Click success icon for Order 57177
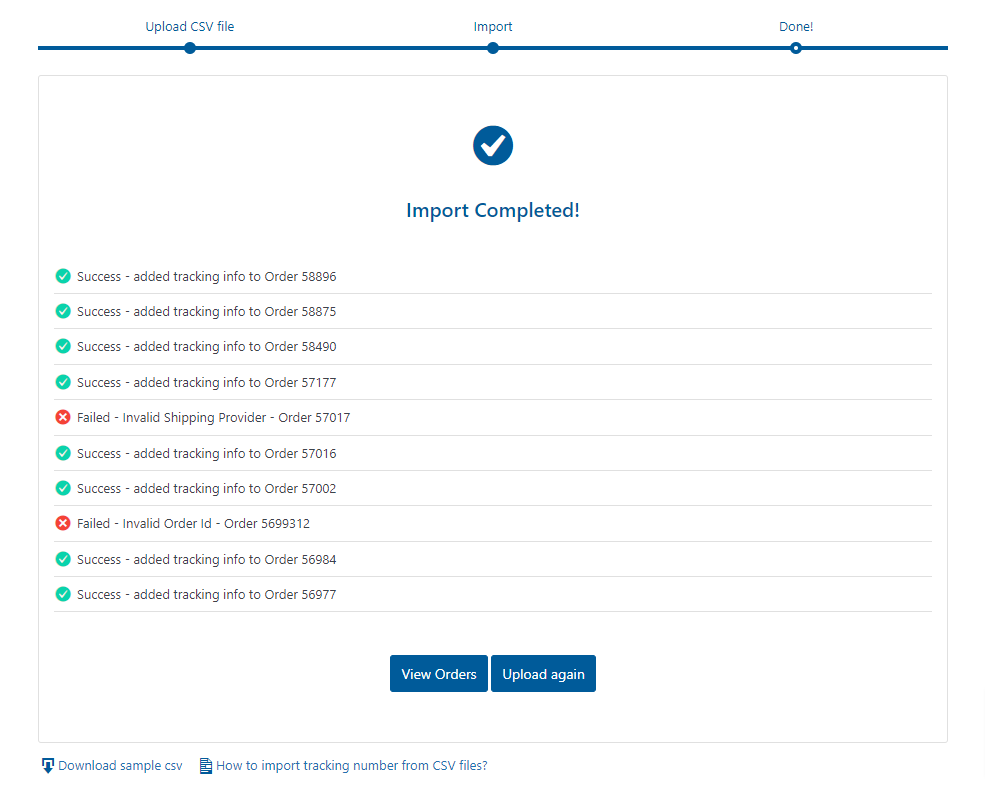This screenshot has height=796, width=985. tap(63, 382)
